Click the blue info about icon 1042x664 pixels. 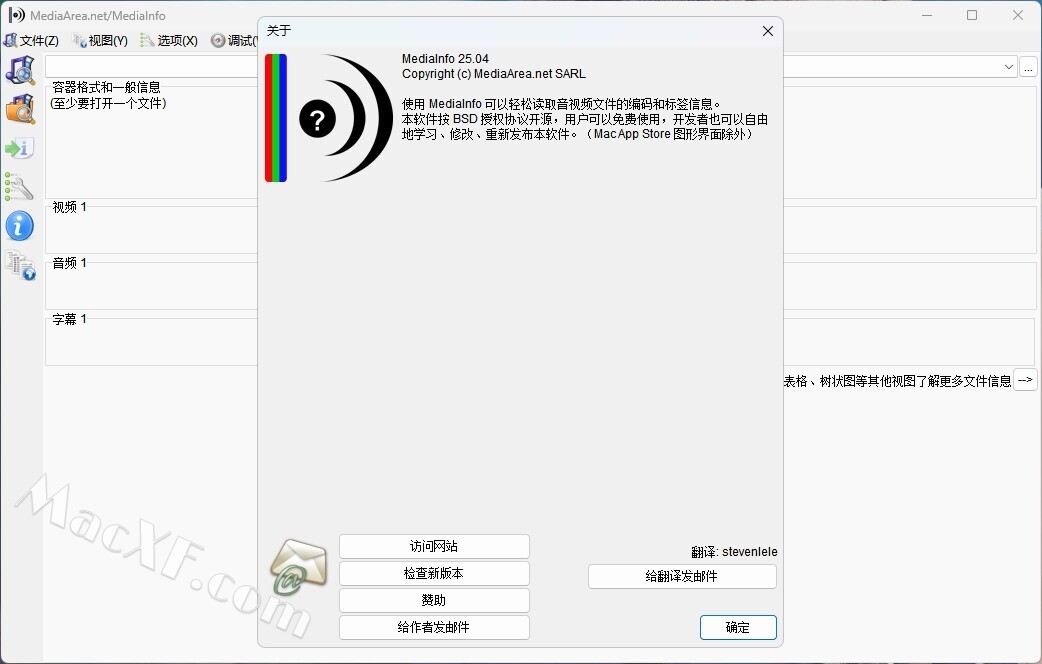19,226
